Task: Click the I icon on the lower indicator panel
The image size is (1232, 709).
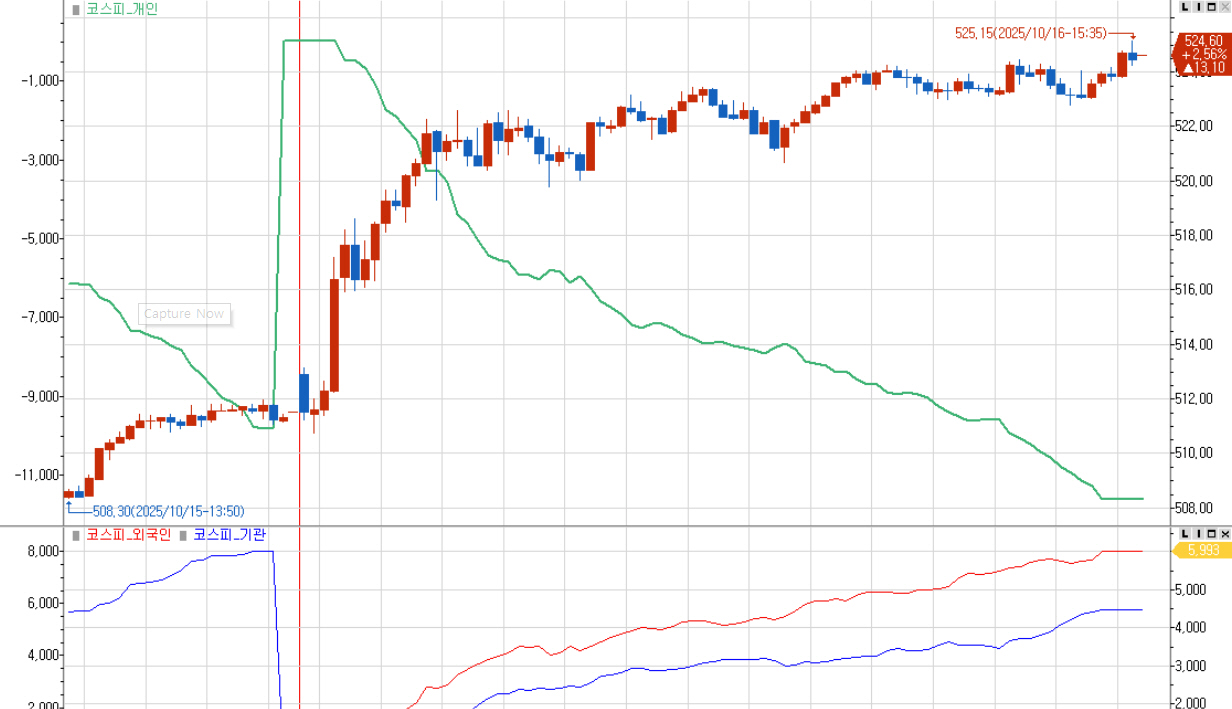Action: (x=1199, y=533)
